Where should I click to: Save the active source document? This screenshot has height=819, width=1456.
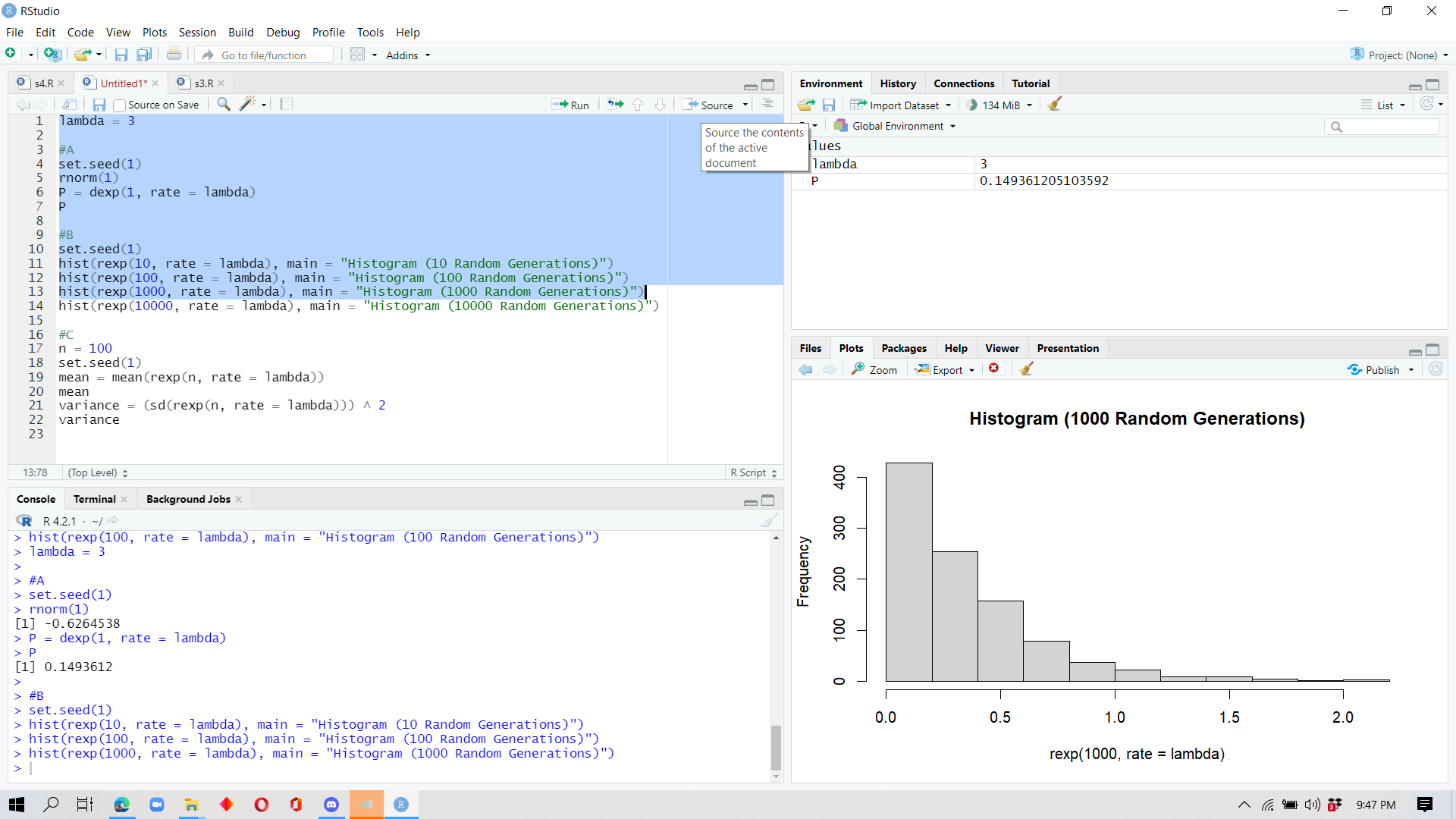[x=99, y=104]
